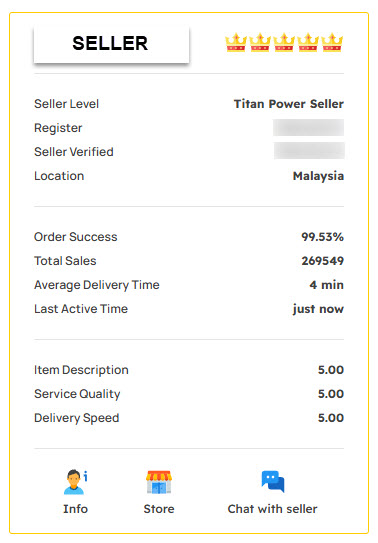Select the Info label text
378x543 pixels.
click(x=75, y=509)
